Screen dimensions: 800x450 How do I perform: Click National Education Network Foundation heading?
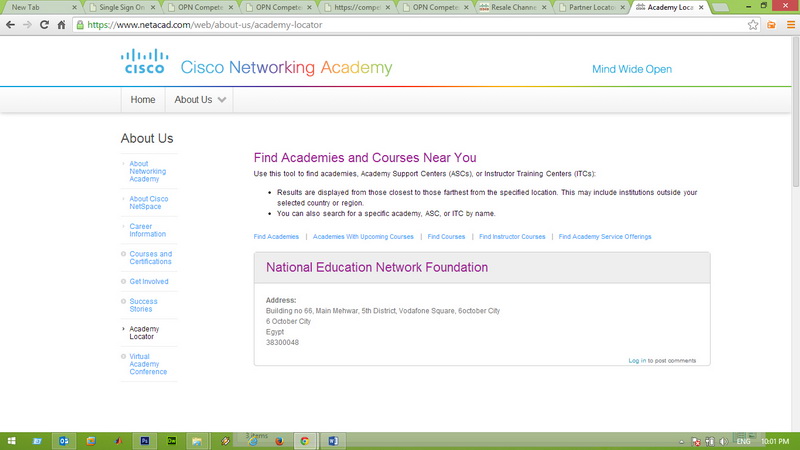(377, 267)
